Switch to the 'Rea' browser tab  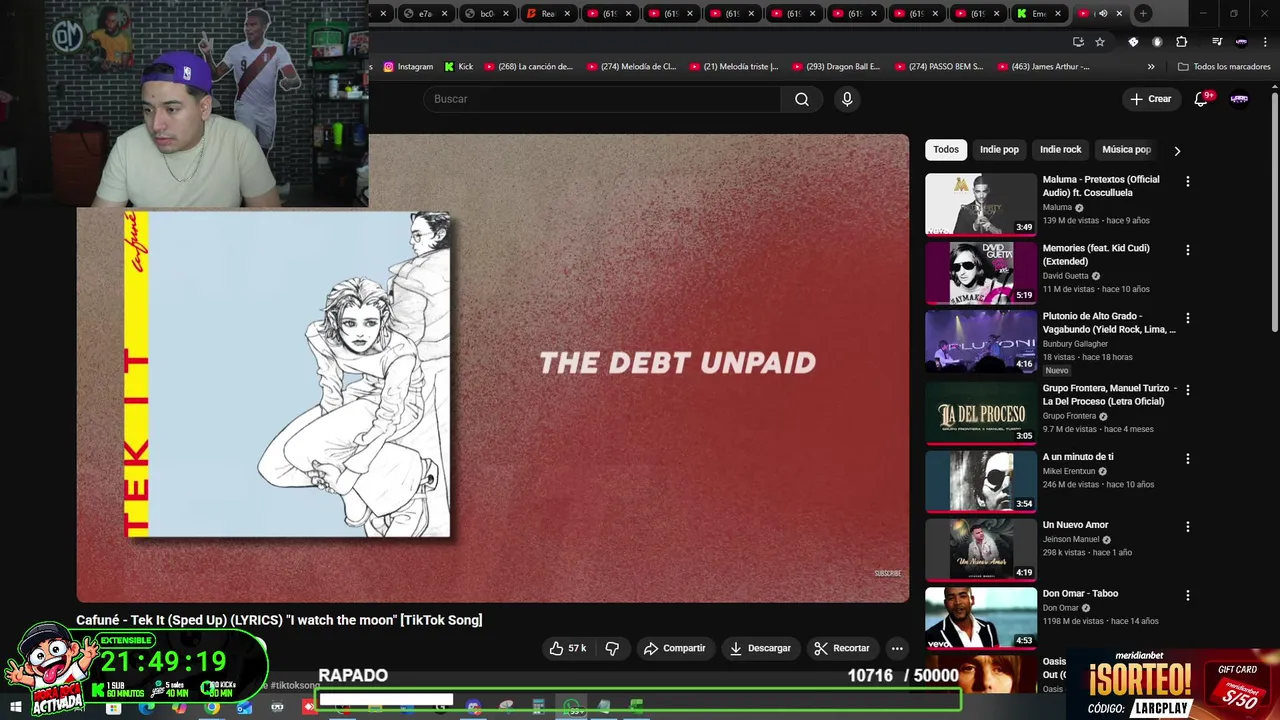click(x=548, y=13)
